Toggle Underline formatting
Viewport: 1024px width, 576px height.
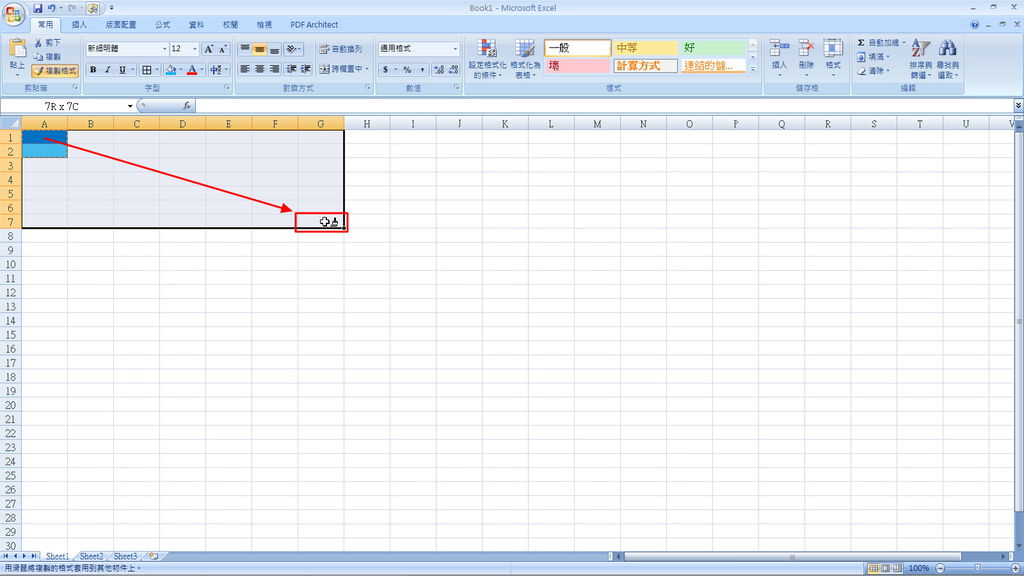pos(121,70)
